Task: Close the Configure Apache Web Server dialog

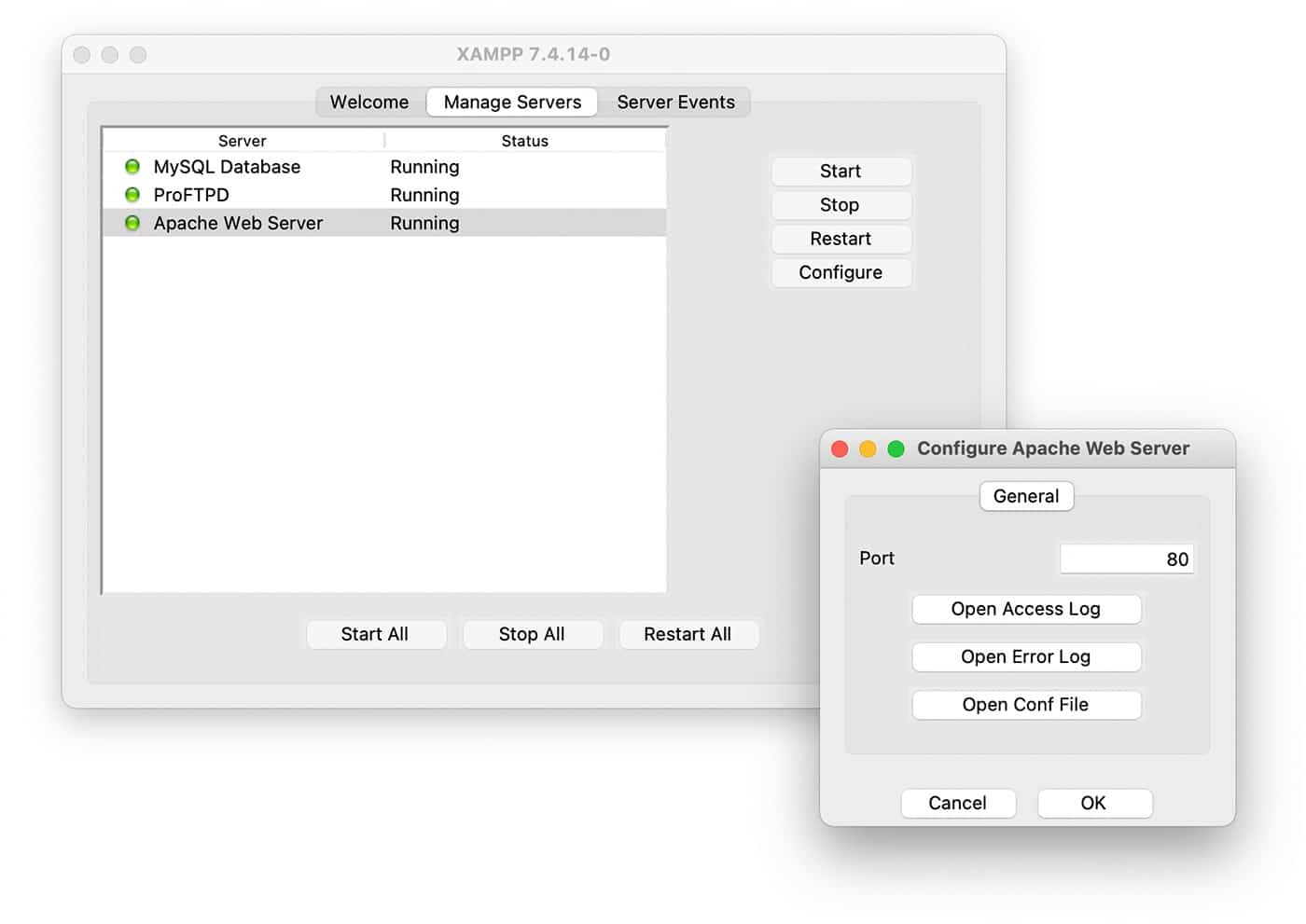Action: click(x=840, y=449)
